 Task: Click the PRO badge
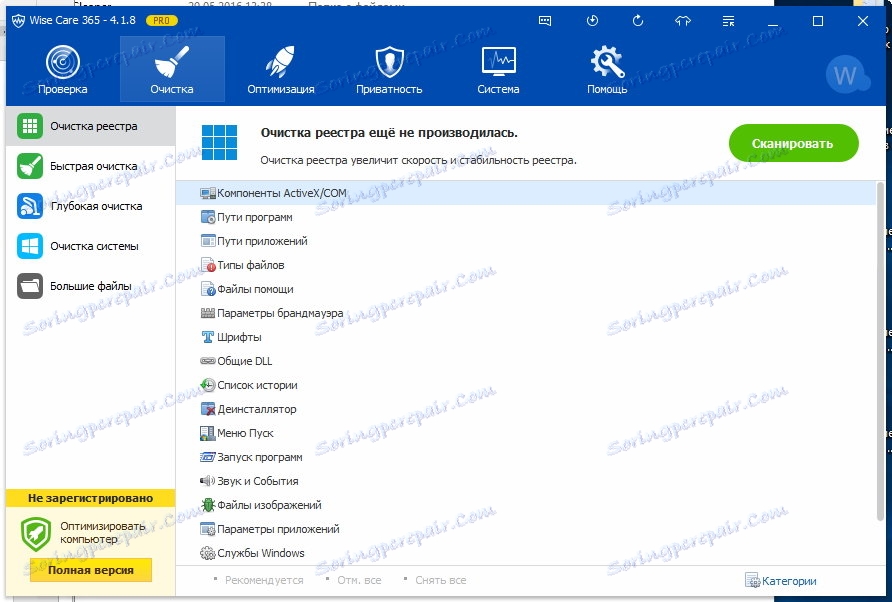[x=162, y=20]
